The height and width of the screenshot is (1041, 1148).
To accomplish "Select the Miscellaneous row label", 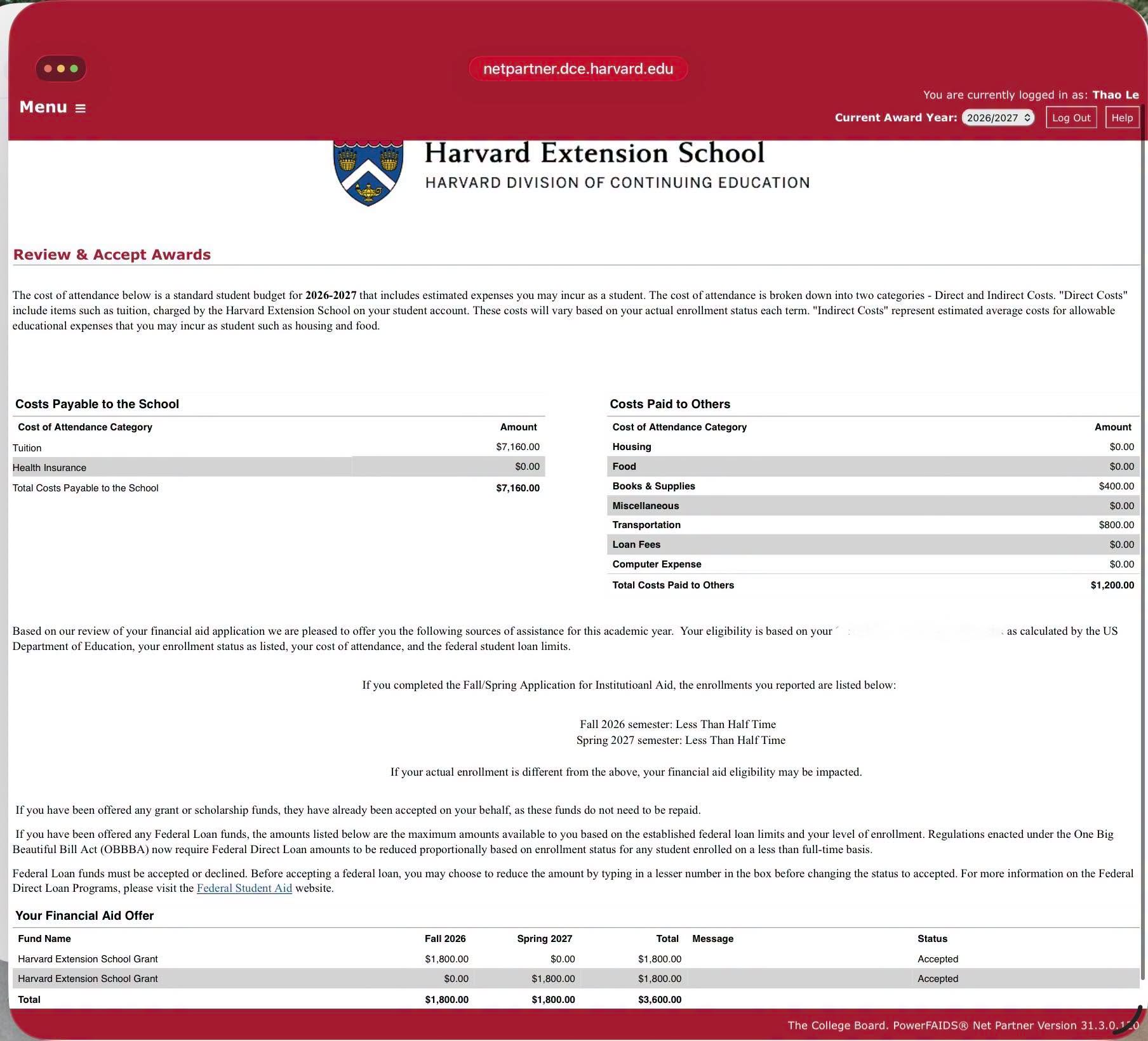I will click(646, 506).
